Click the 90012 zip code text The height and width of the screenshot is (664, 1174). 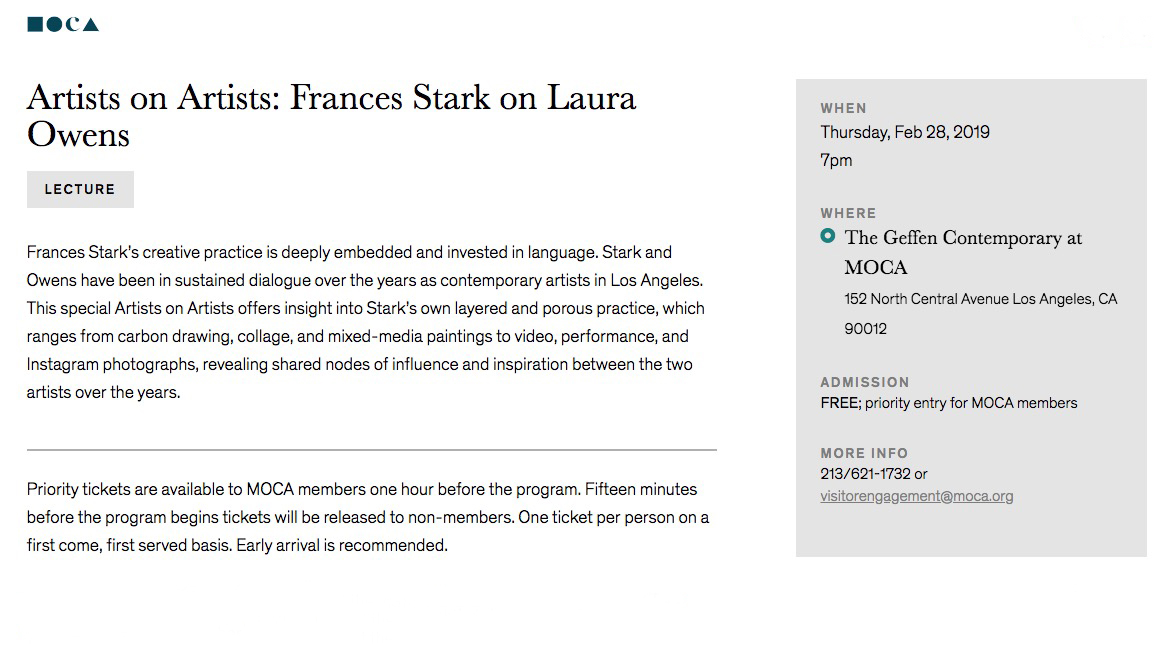click(x=866, y=329)
